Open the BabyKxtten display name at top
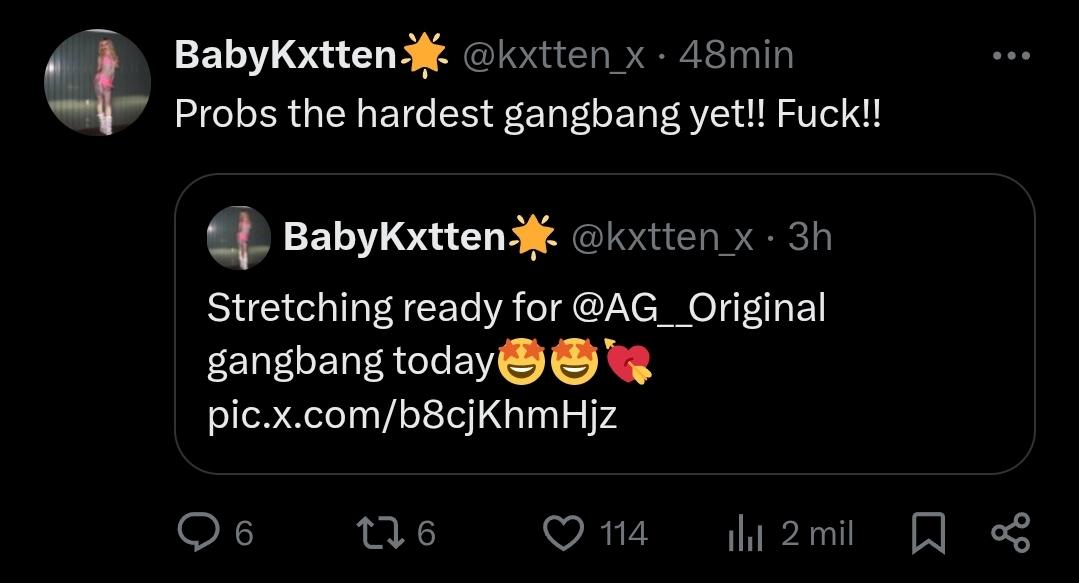 tap(285, 56)
